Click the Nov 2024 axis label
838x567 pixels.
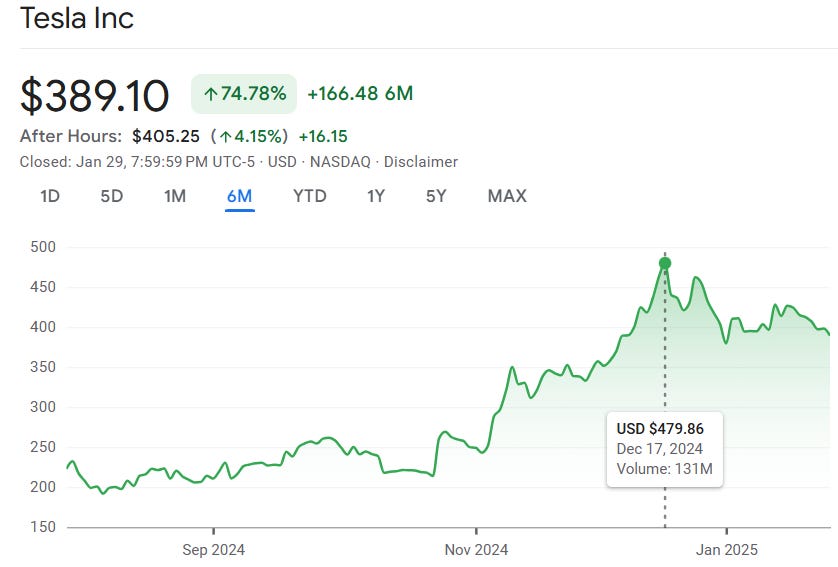coord(476,550)
